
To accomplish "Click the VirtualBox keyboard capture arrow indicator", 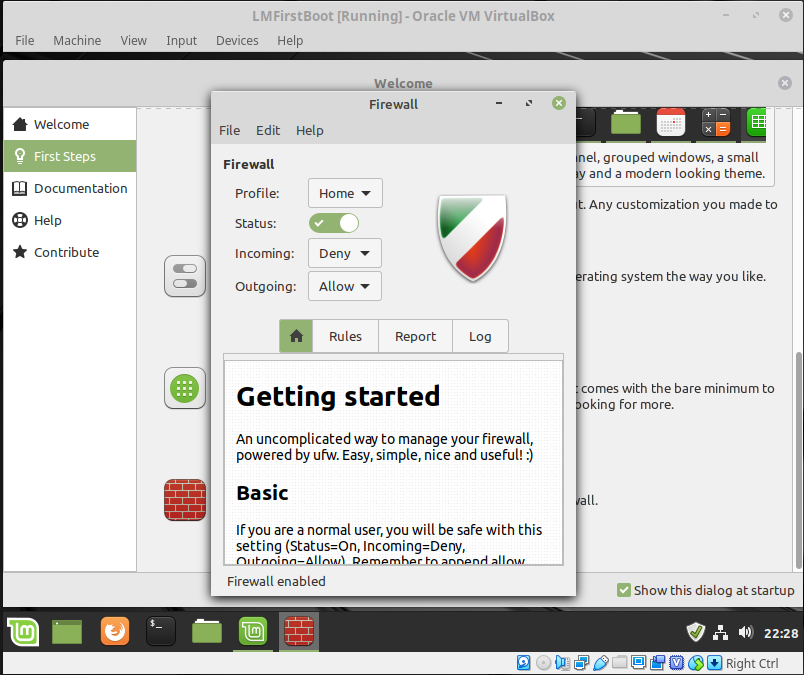I will point(714,663).
